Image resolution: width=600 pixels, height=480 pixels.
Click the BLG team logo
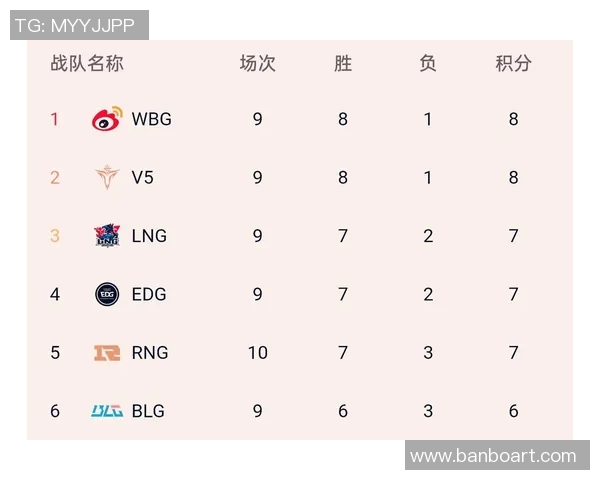coord(107,411)
